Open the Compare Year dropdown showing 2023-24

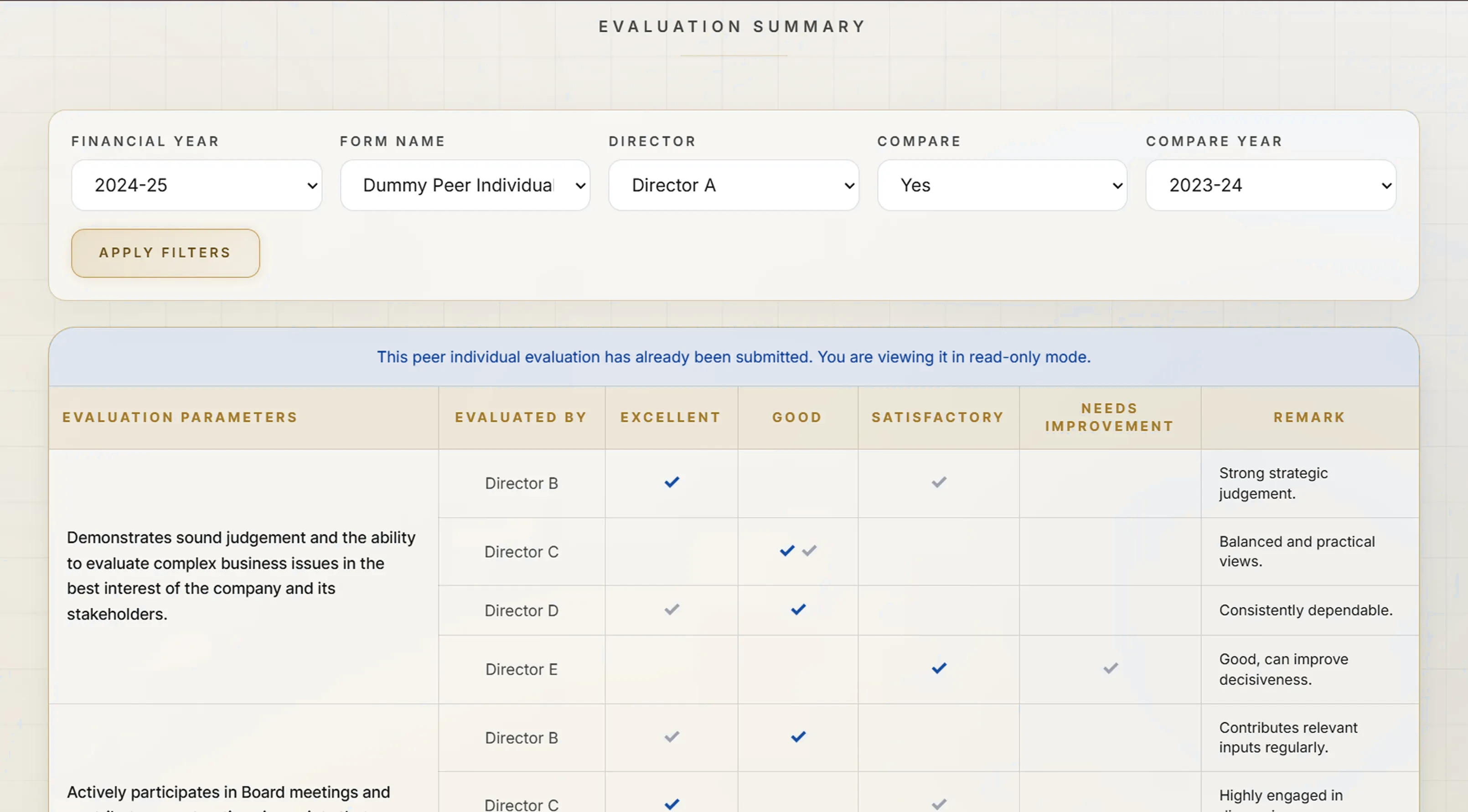coord(1271,185)
